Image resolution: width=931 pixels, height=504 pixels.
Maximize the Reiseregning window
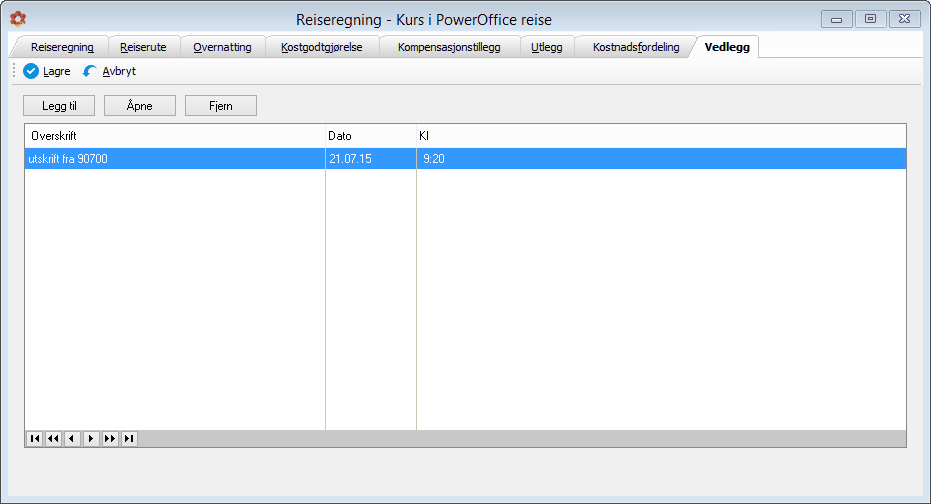[870, 19]
